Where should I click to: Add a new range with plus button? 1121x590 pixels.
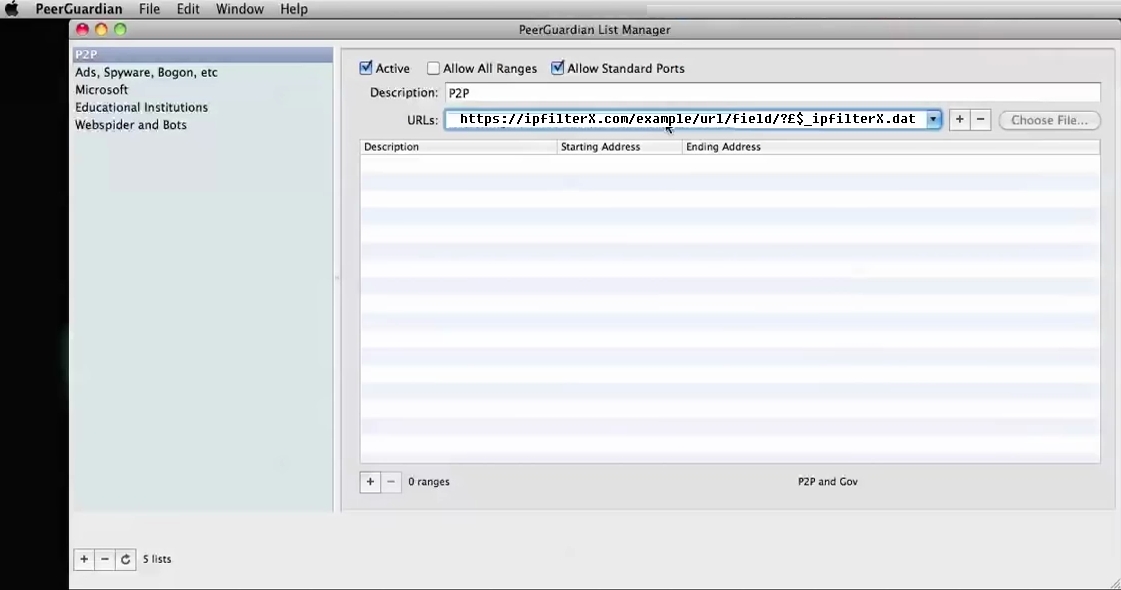(370, 482)
